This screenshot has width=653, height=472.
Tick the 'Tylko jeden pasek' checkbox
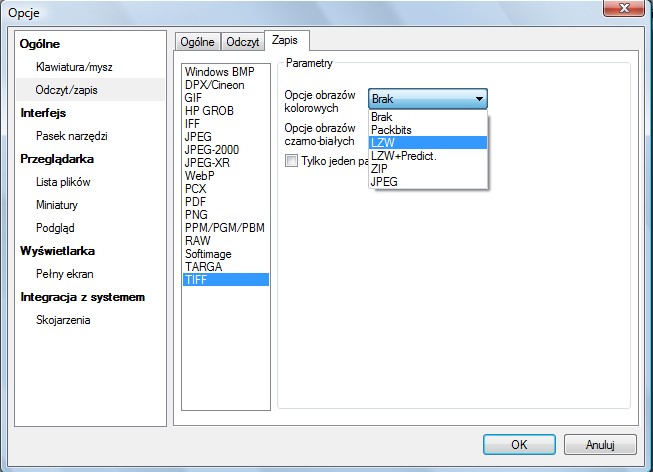[292, 160]
